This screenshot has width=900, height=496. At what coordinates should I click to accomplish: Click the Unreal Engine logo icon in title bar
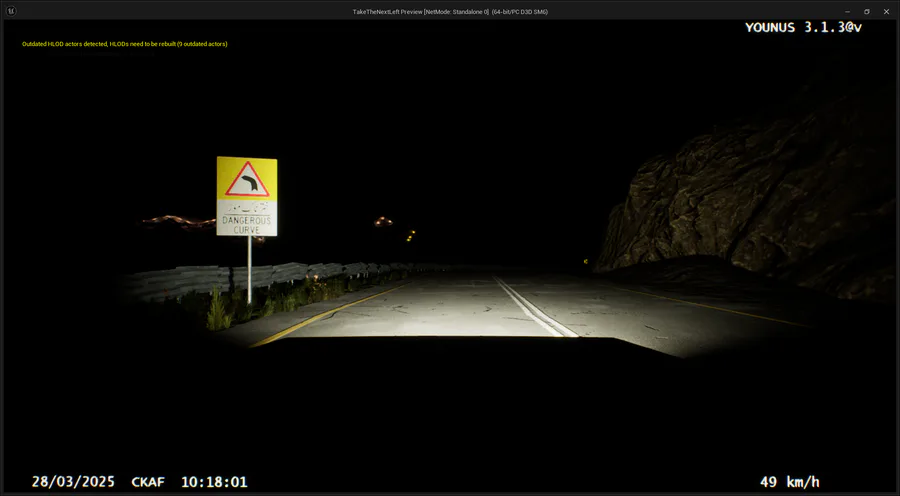[x=11, y=11]
